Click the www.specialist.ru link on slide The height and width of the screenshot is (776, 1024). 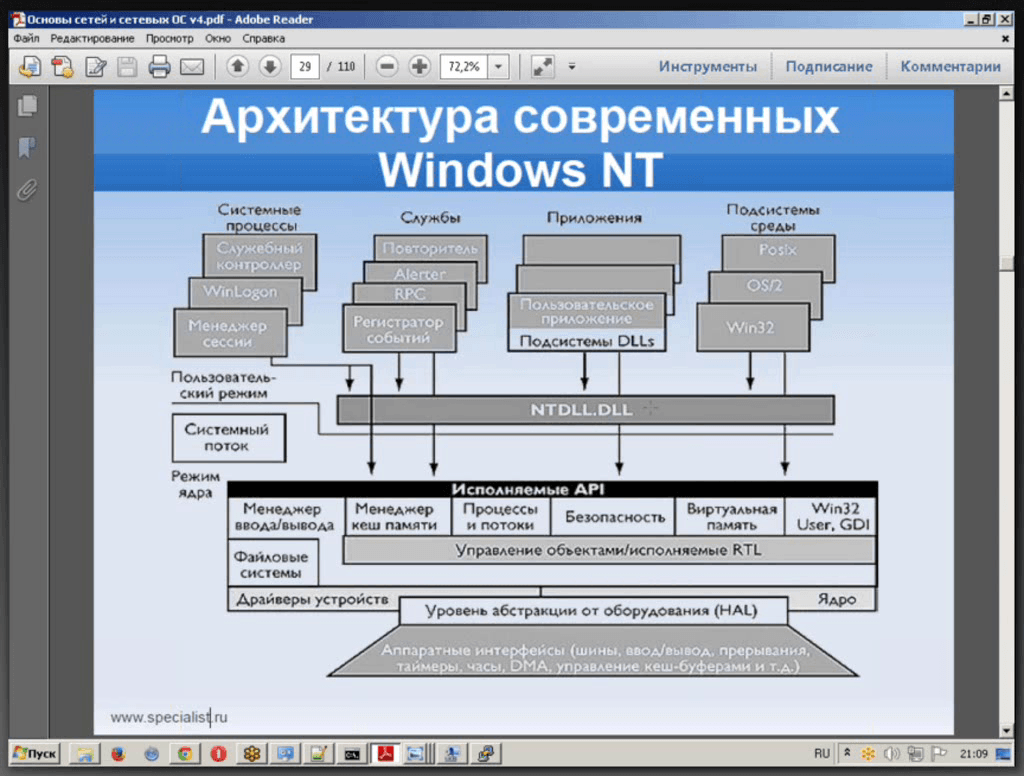coord(168,717)
